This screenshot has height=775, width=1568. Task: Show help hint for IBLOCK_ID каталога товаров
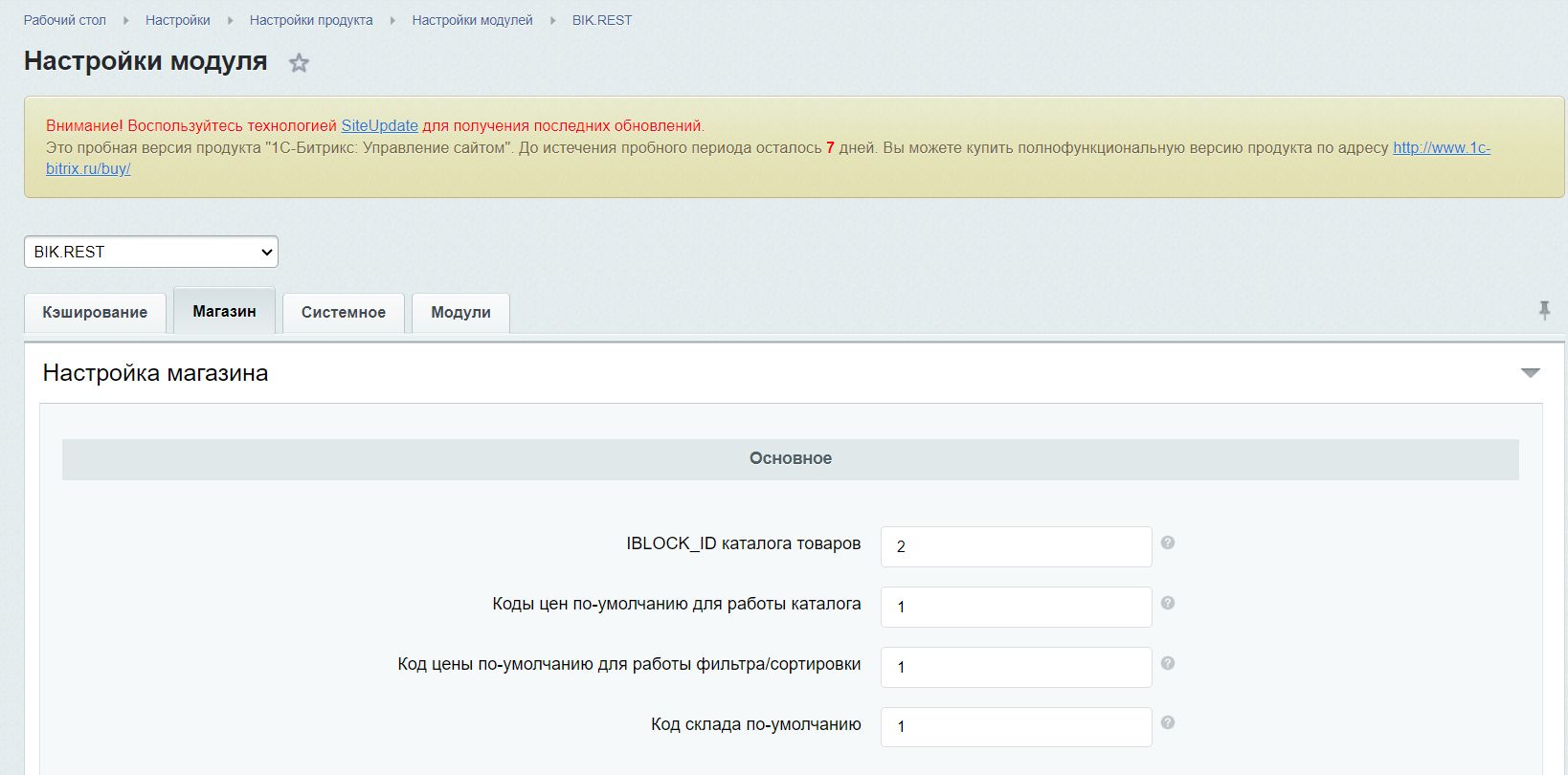(x=1167, y=542)
